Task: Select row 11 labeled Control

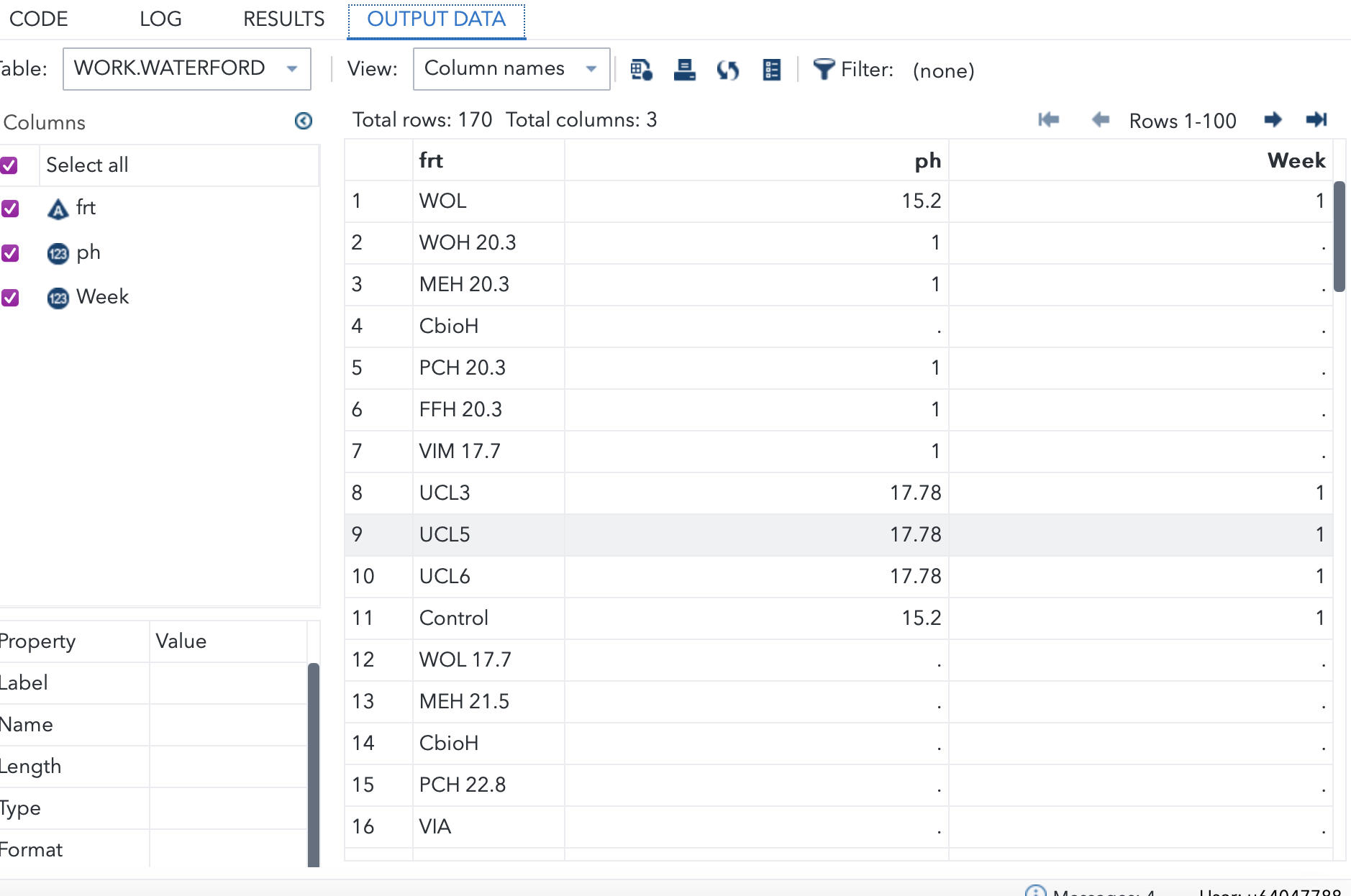Action: tap(453, 618)
